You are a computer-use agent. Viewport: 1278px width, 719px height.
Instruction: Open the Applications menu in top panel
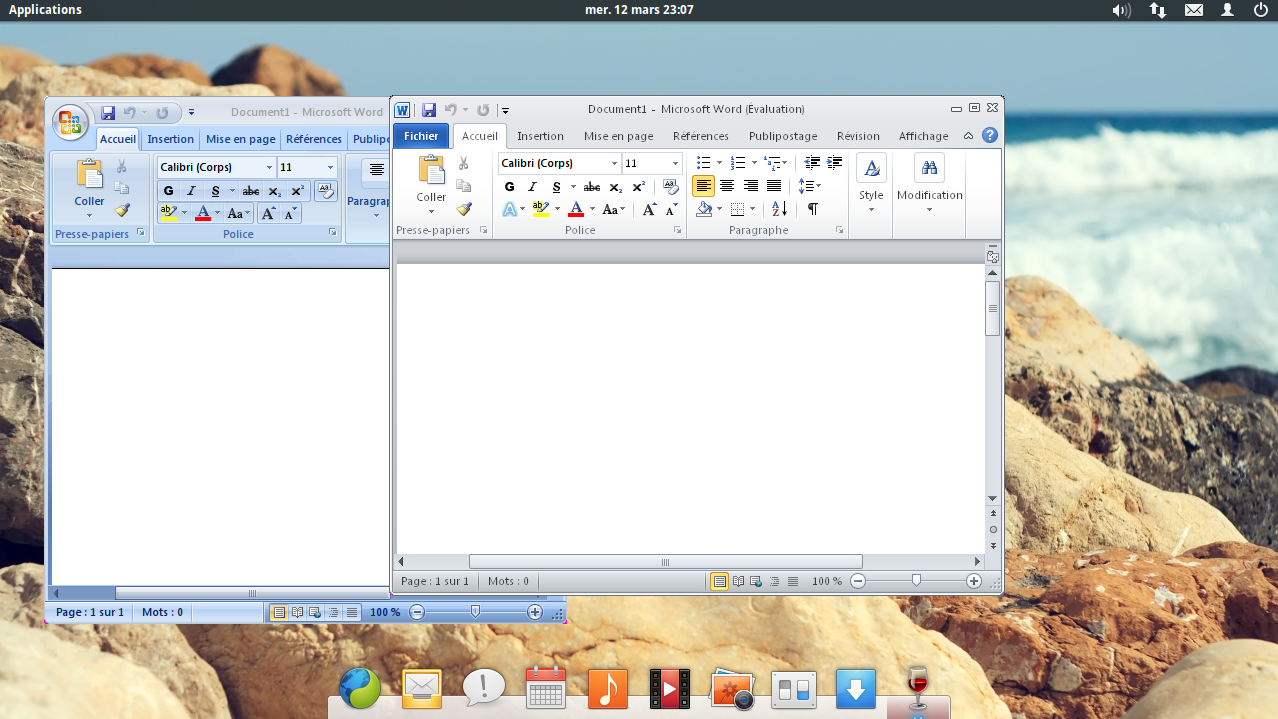click(45, 10)
